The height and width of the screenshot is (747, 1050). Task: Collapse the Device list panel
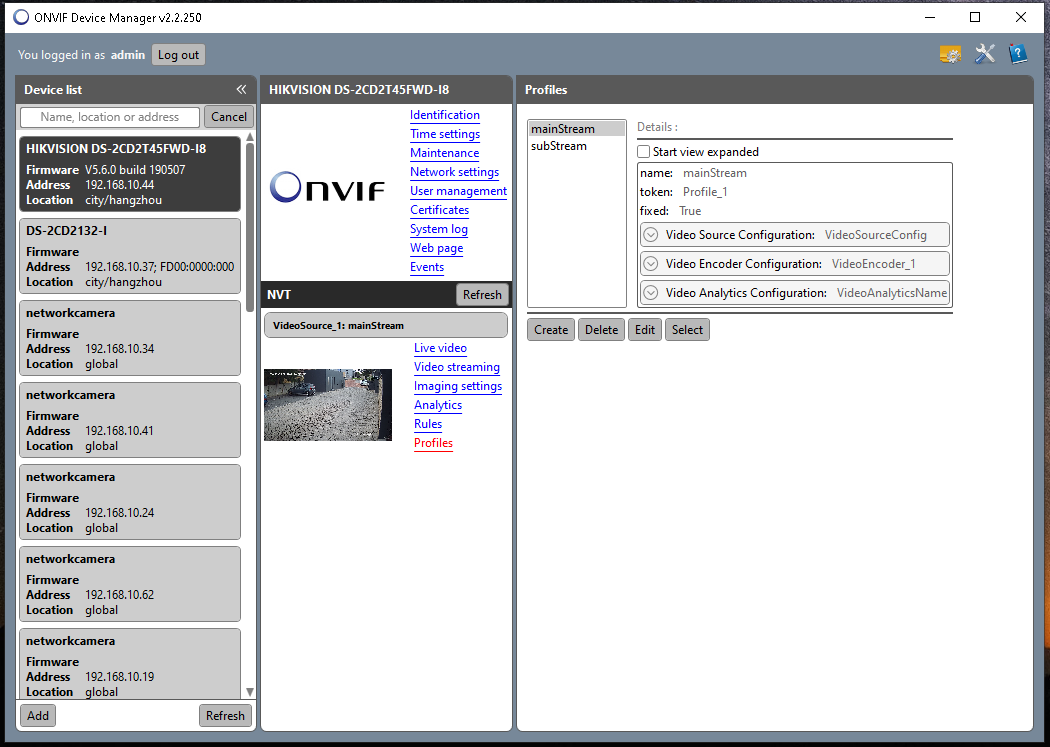tap(241, 90)
